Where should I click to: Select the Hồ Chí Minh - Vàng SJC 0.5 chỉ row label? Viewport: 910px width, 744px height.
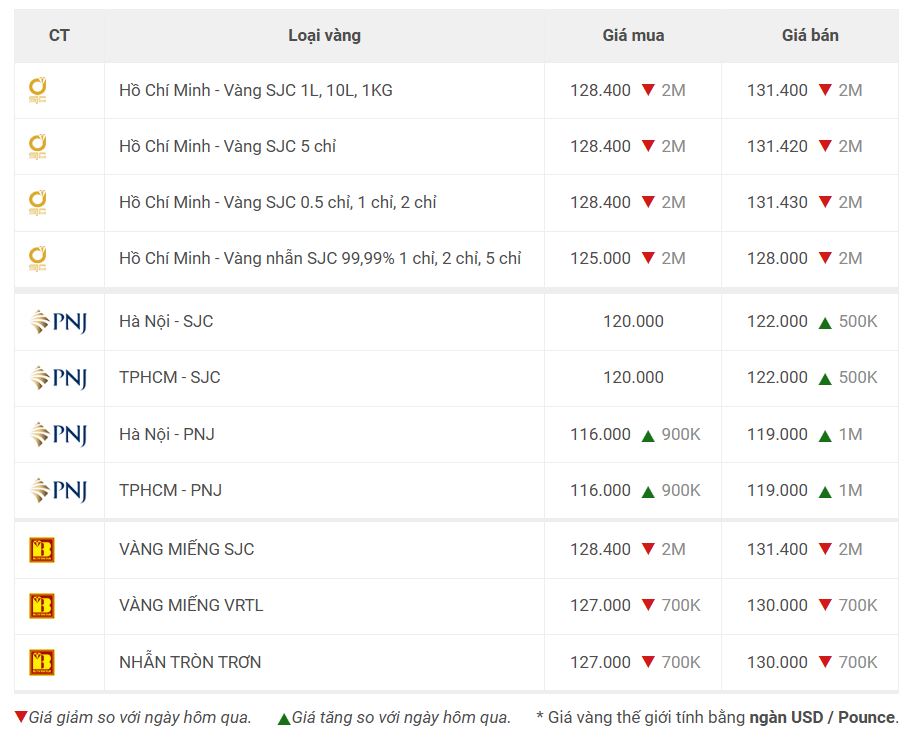pos(277,203)
